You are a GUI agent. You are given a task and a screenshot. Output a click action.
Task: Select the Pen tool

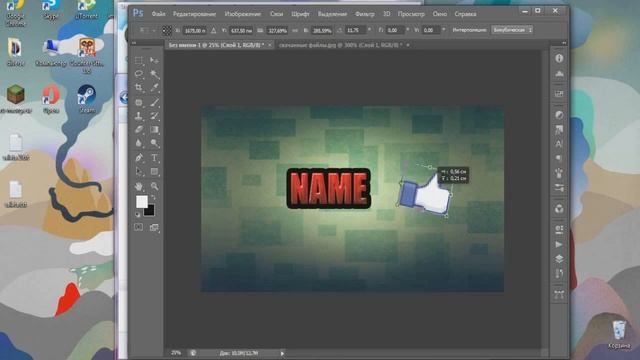(139, 158)
